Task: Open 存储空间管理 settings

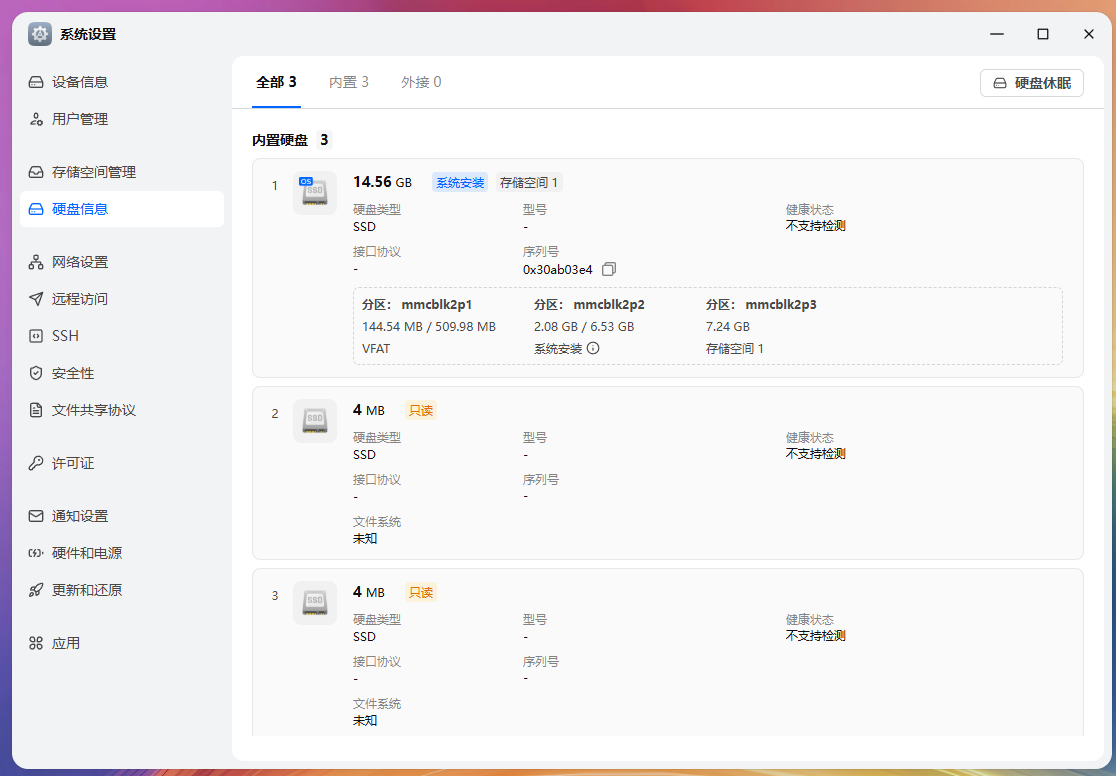Action: point(90,171)
